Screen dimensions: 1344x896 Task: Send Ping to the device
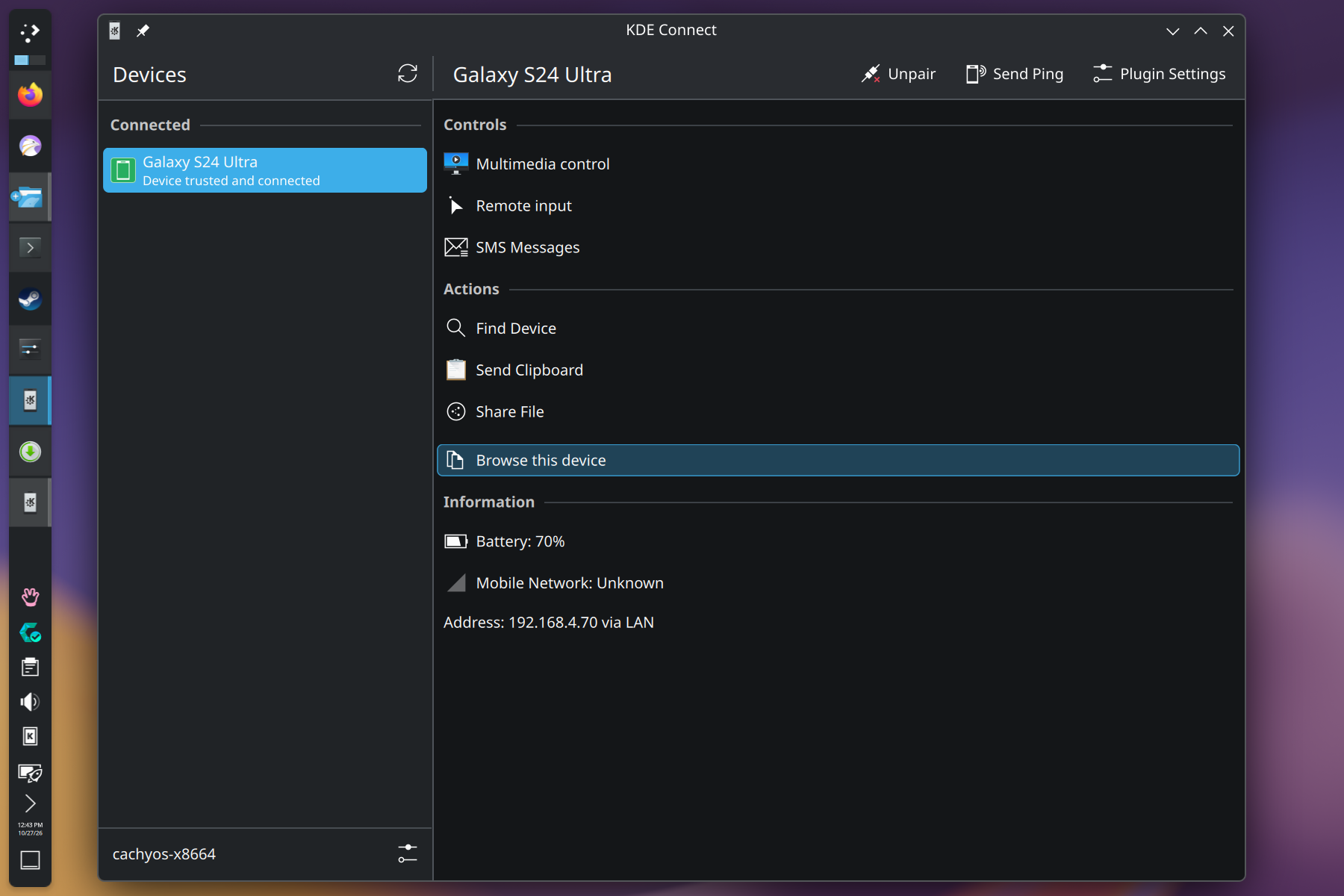pos(1015,74)
